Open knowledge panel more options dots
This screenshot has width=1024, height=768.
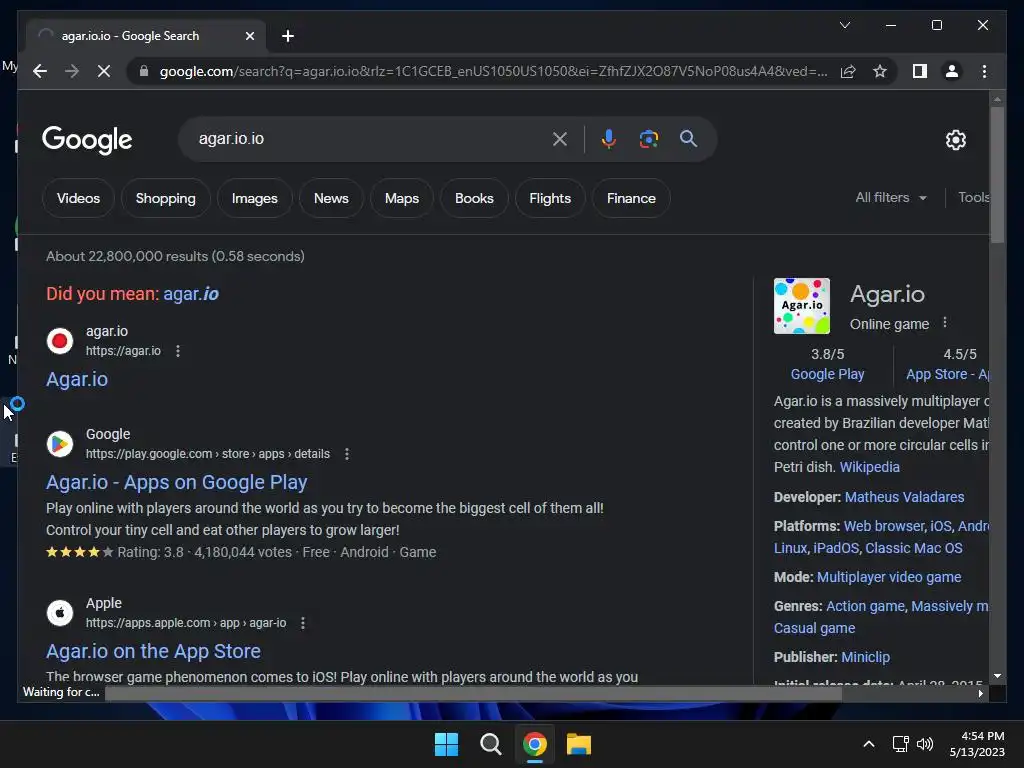click(x=944, y=323)
